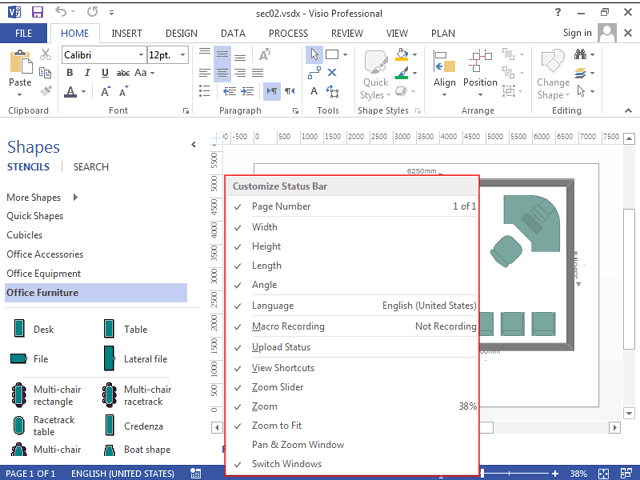Open the Calibri font name dropdown
The height and width of the screenshot is (480, 640).
(x=139, y=55)
